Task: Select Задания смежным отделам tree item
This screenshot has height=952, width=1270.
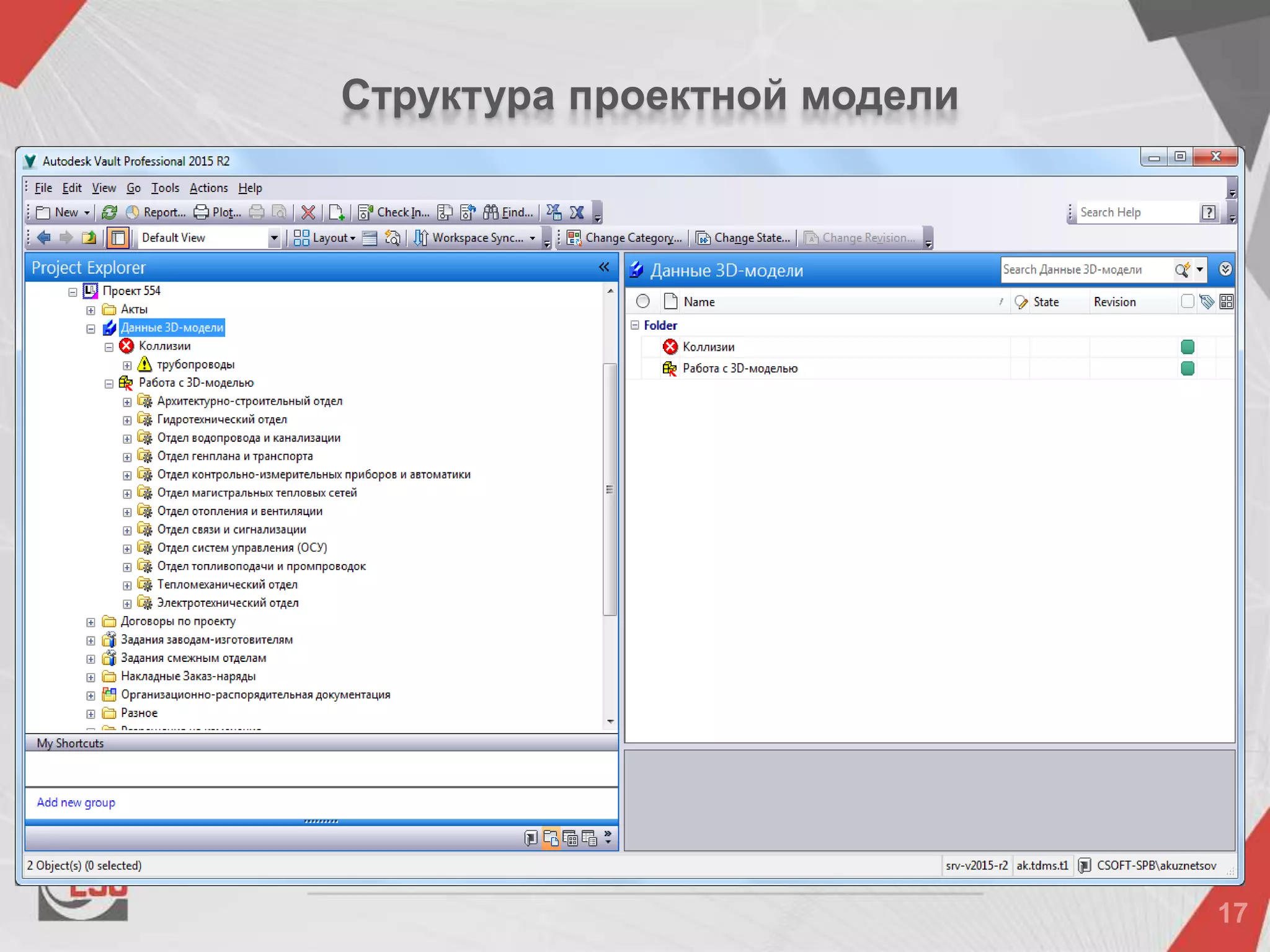Action: (x=193, y=658)
